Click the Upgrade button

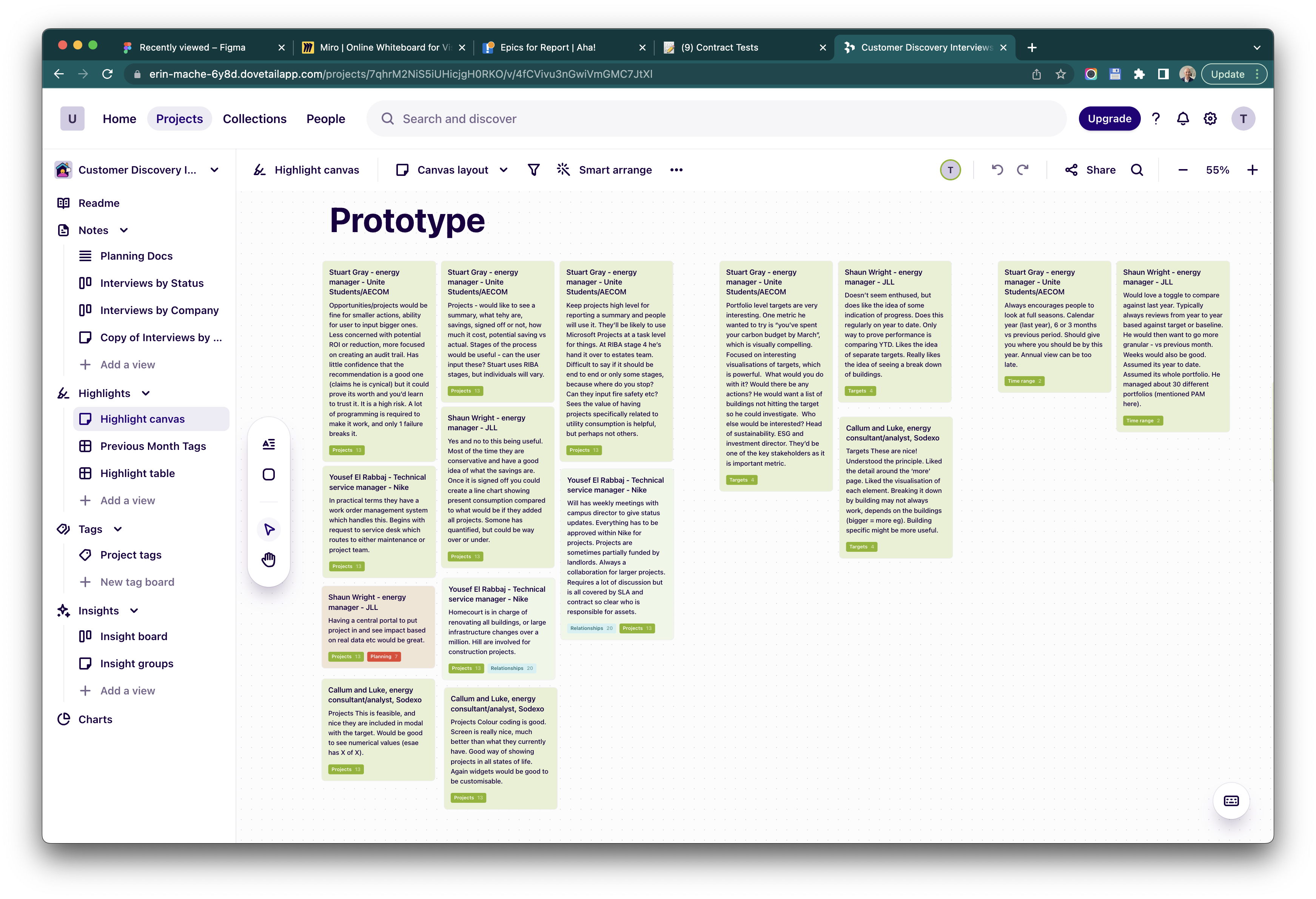(x=1109, y=119)
